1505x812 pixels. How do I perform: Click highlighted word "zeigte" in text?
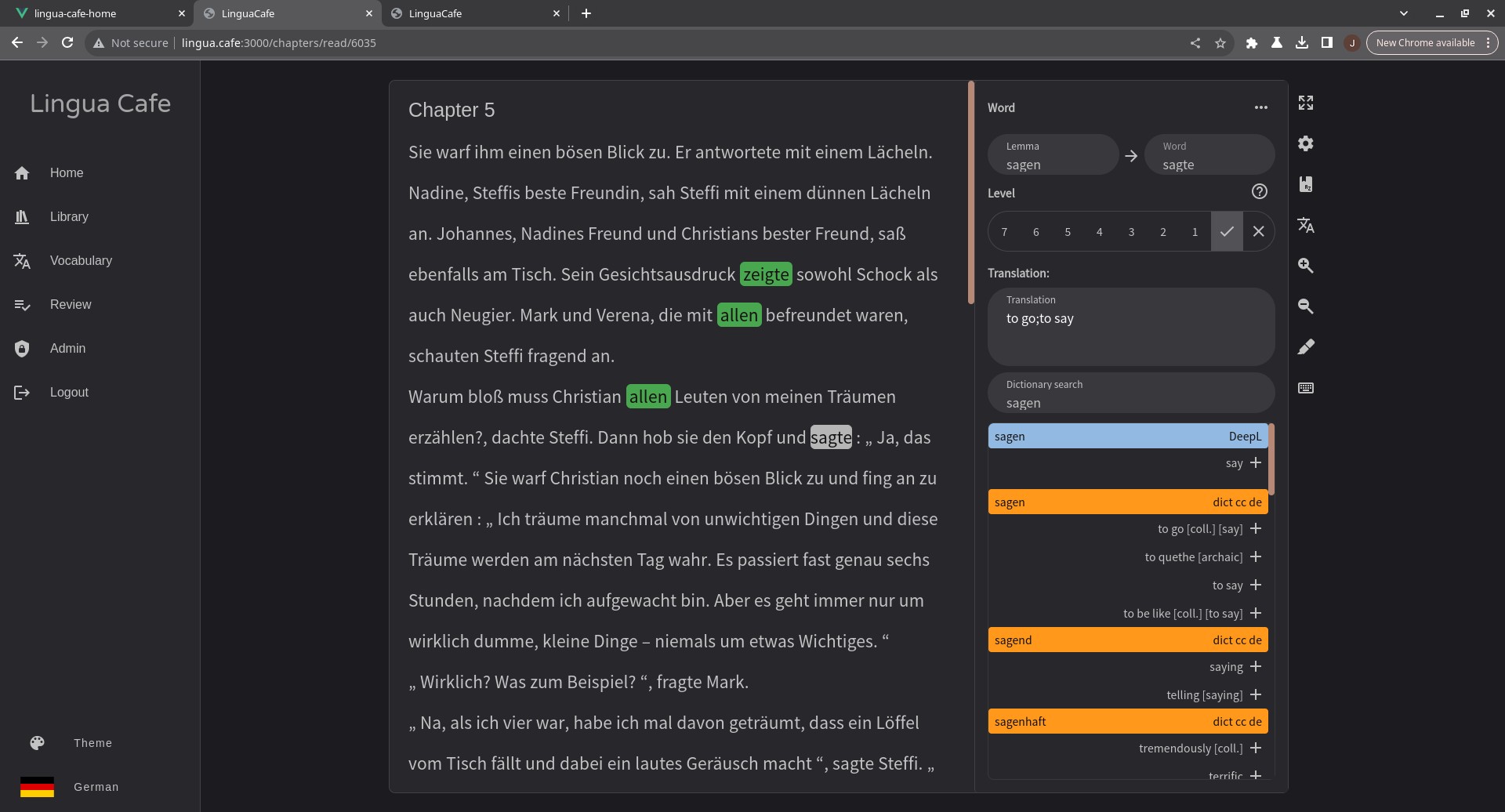pyautogui.click(x=765, y=274)
